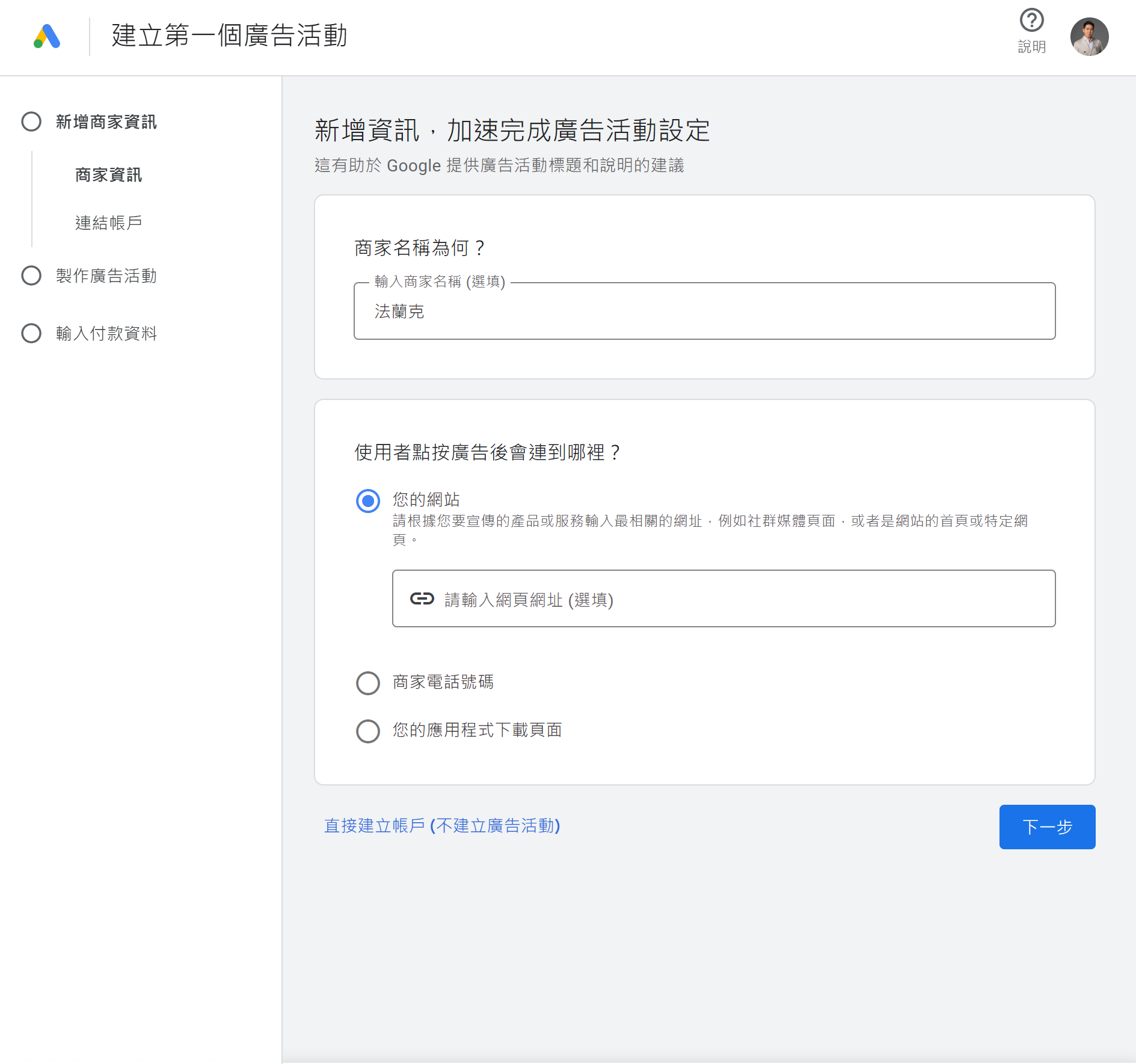Select the 商家電話號碼 radio option
This screenshot has height=1064, width=1136.
pos(368,683)
